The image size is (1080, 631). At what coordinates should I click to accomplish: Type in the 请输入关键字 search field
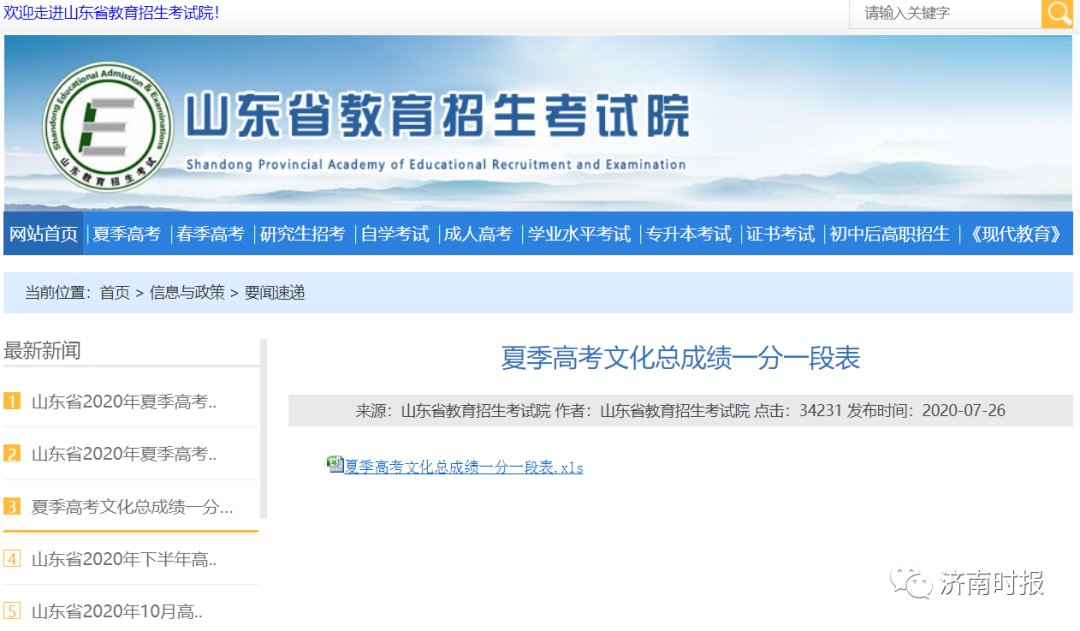coord(944,13)
